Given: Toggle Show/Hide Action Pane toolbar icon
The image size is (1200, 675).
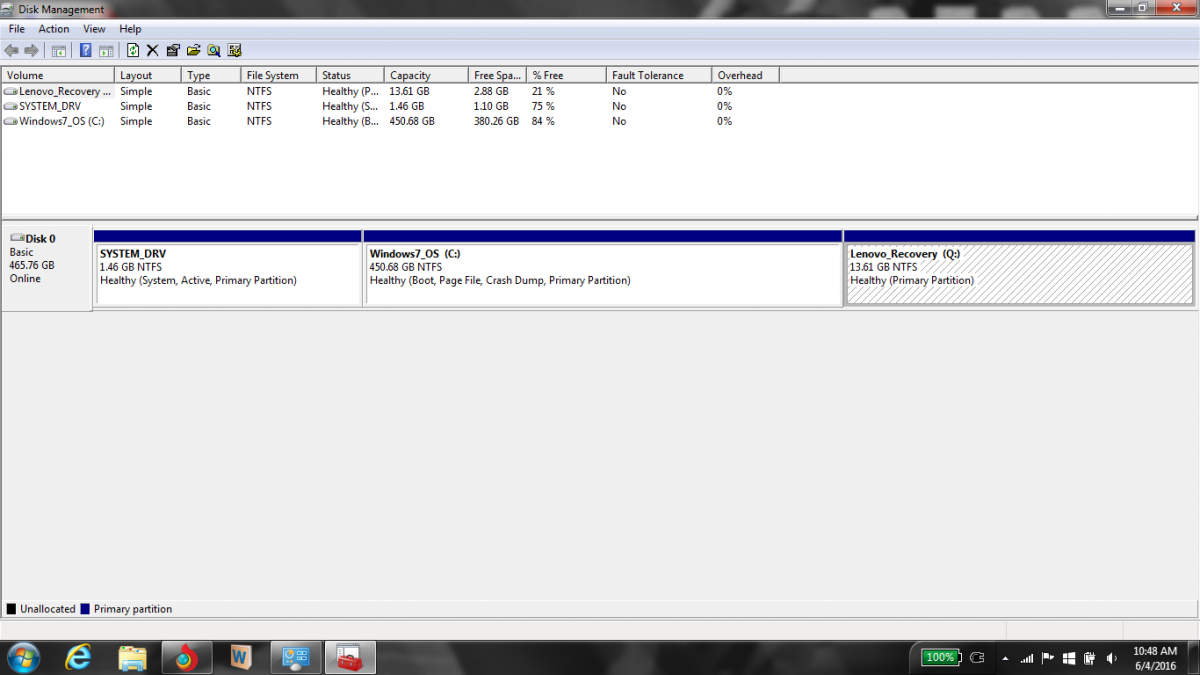Looking at the screenshot, I should click(x=106, y=50).
